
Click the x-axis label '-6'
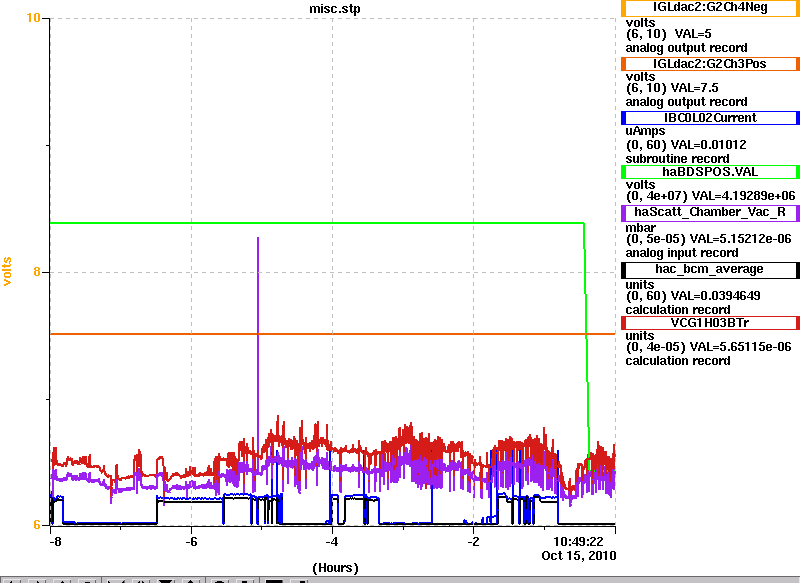(x=191, y=541)
